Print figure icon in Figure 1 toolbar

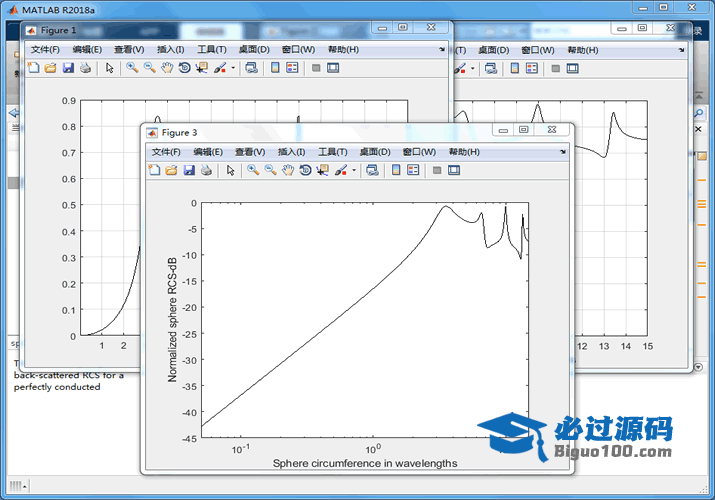pos(85,68)
